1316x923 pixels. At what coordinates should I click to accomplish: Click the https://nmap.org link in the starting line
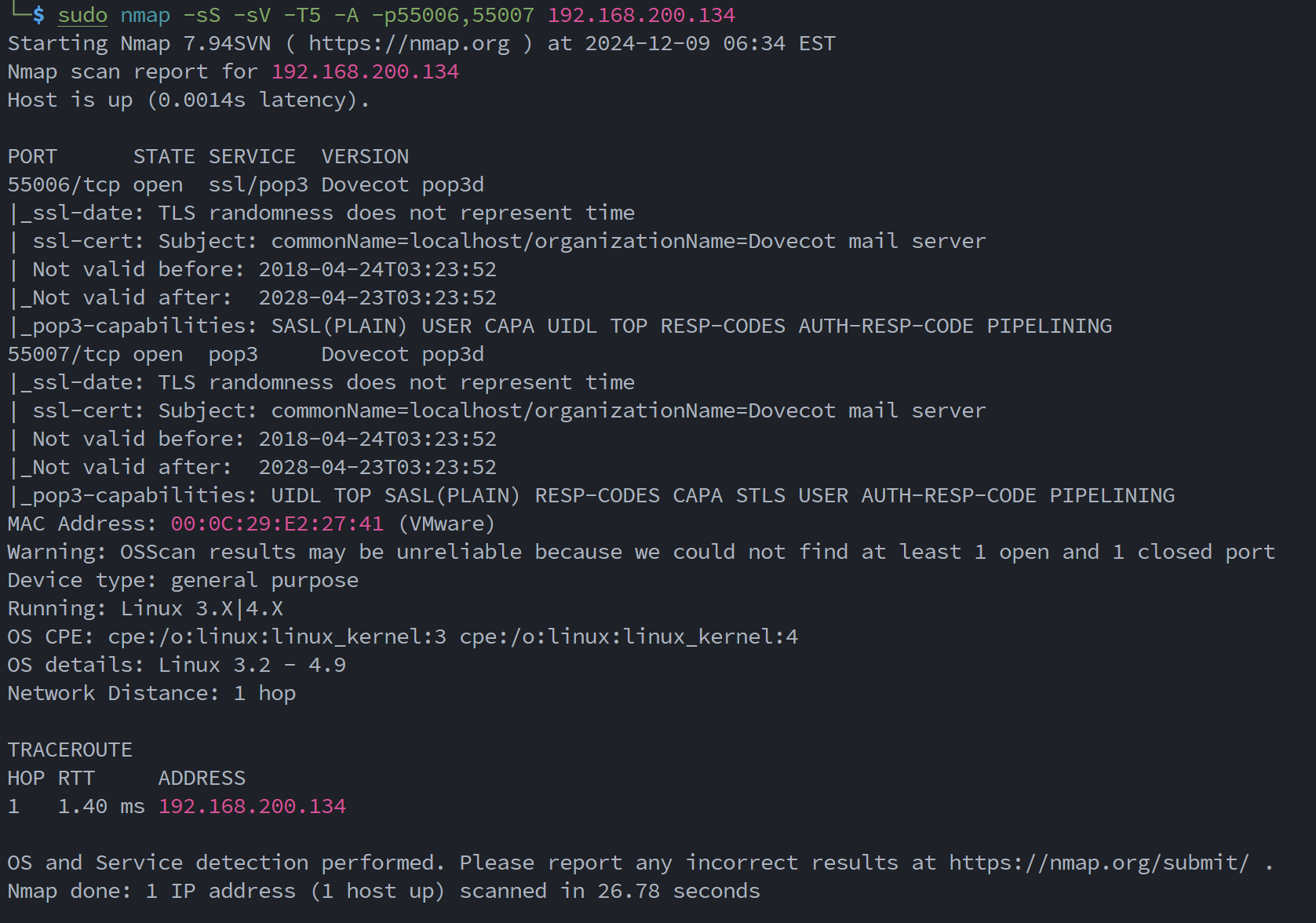click(409, 44)
